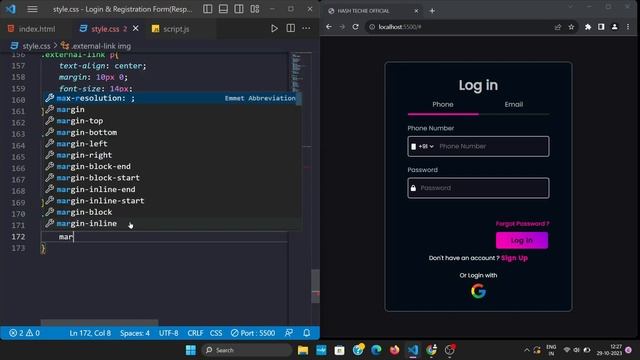Viewport: 640px width, 360px height.
Task: Open editor More Actions ellipsis
Action: (x=306, y=29)
